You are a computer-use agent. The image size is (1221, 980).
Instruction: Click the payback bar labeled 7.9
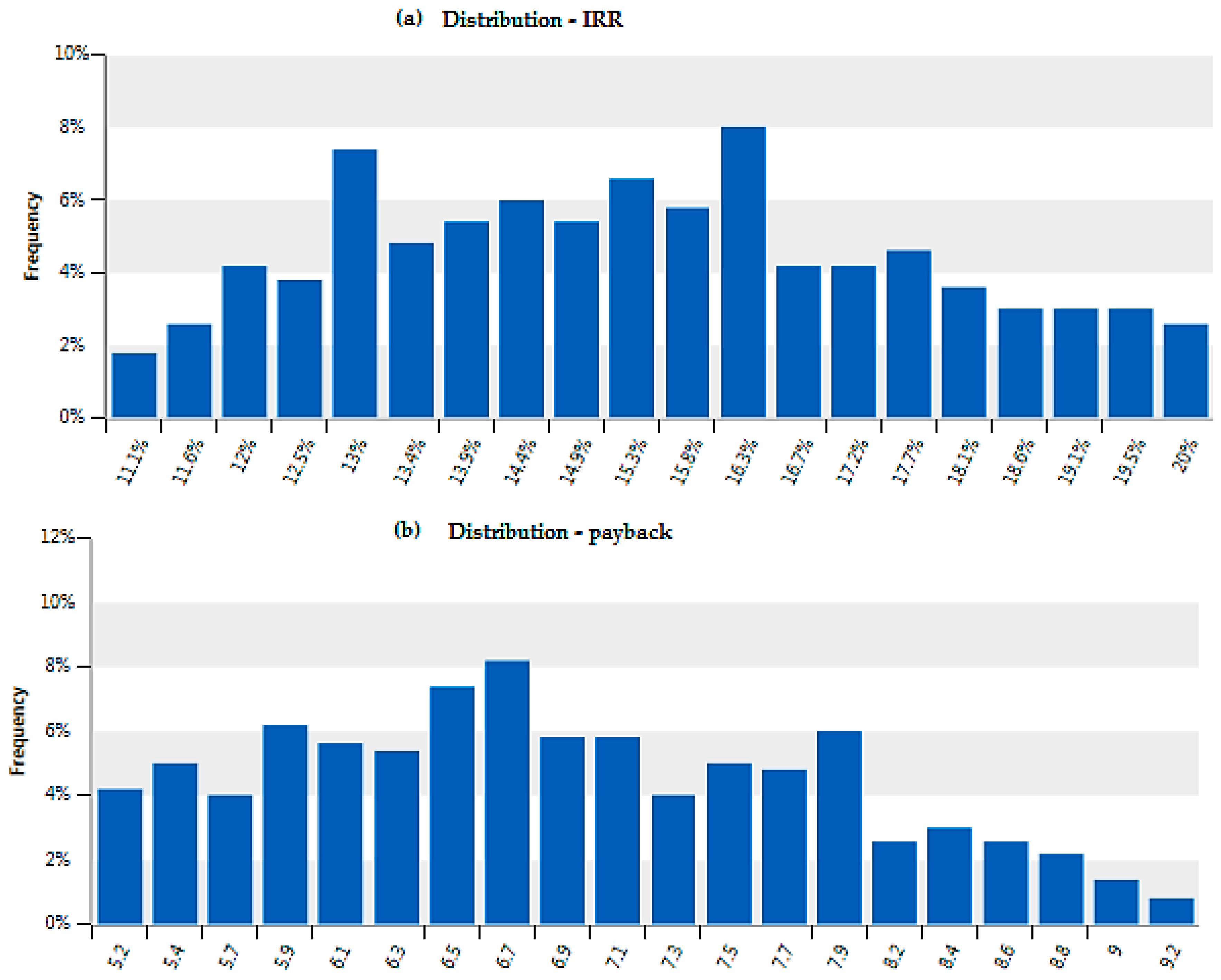[839, 827]
